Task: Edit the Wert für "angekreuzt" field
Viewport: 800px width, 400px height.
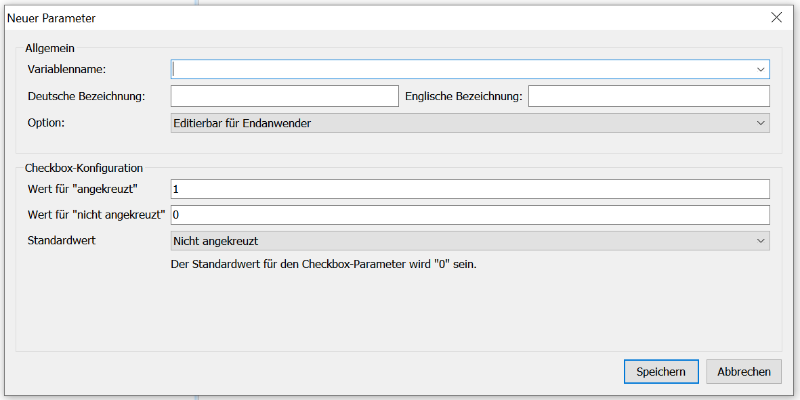Action: tap(470, 189)
